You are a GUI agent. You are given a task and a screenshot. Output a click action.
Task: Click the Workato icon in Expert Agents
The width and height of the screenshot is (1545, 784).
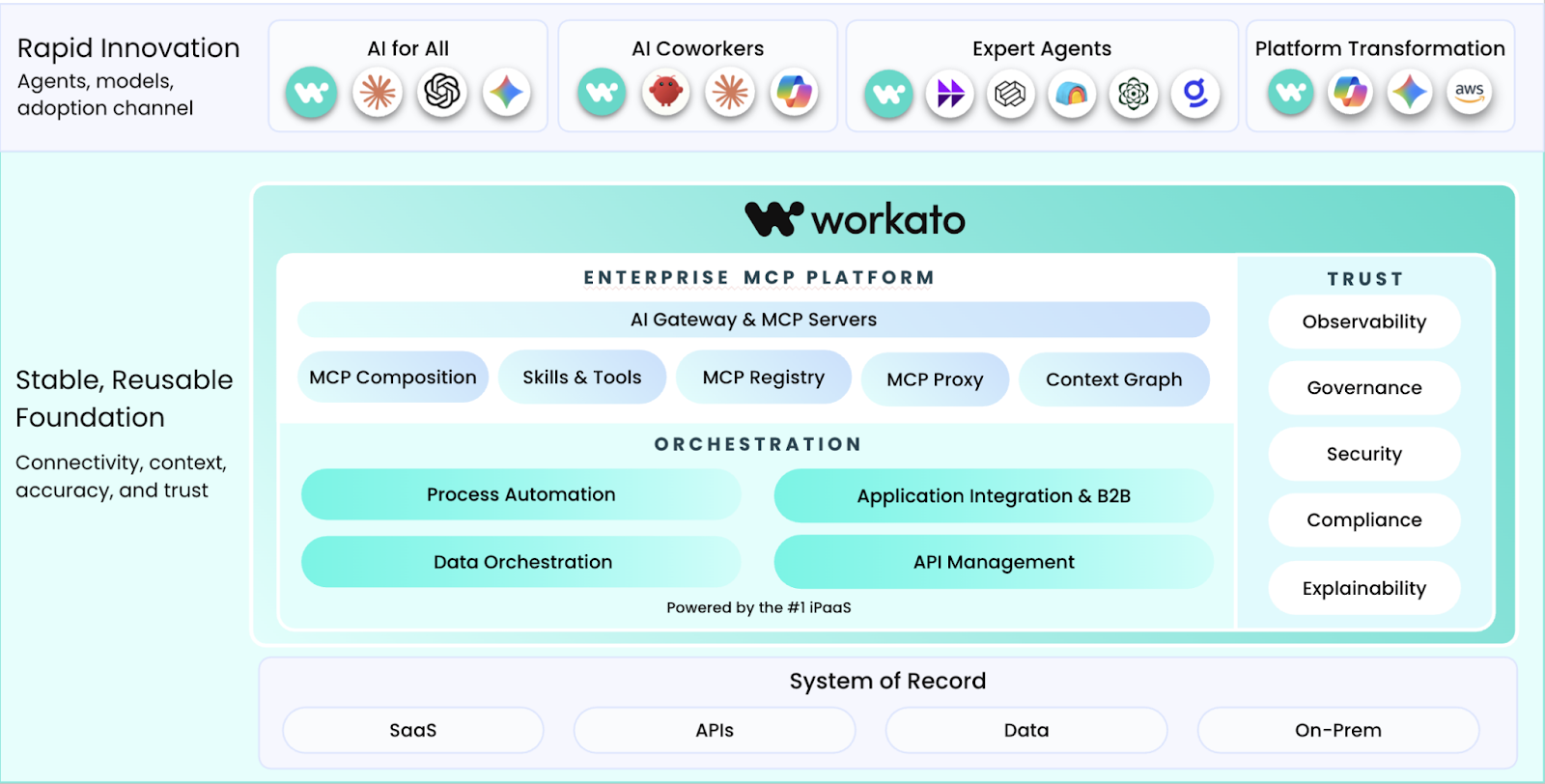(888, 94)
